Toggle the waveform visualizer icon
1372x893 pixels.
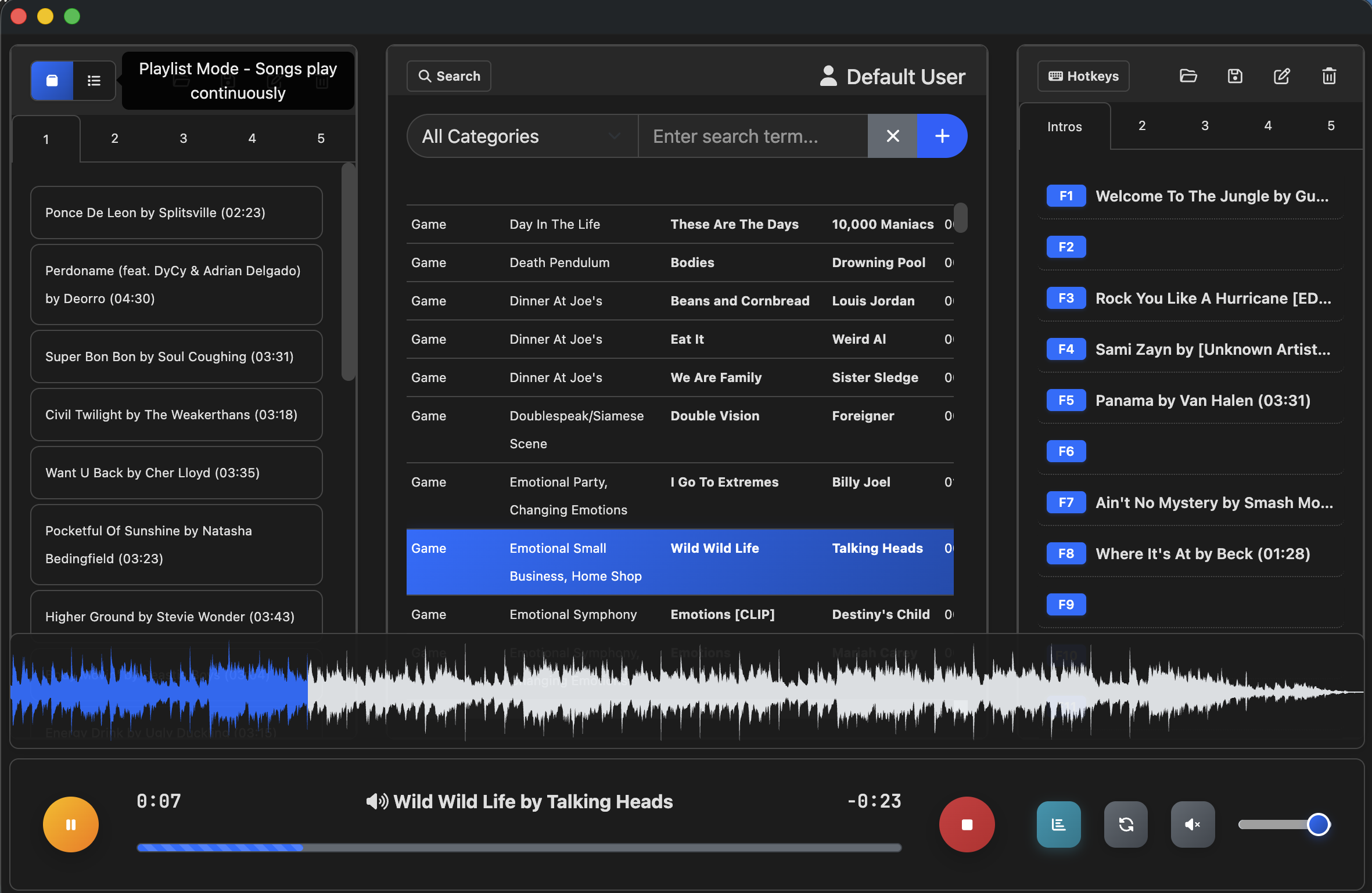(x=1058, y=824)
